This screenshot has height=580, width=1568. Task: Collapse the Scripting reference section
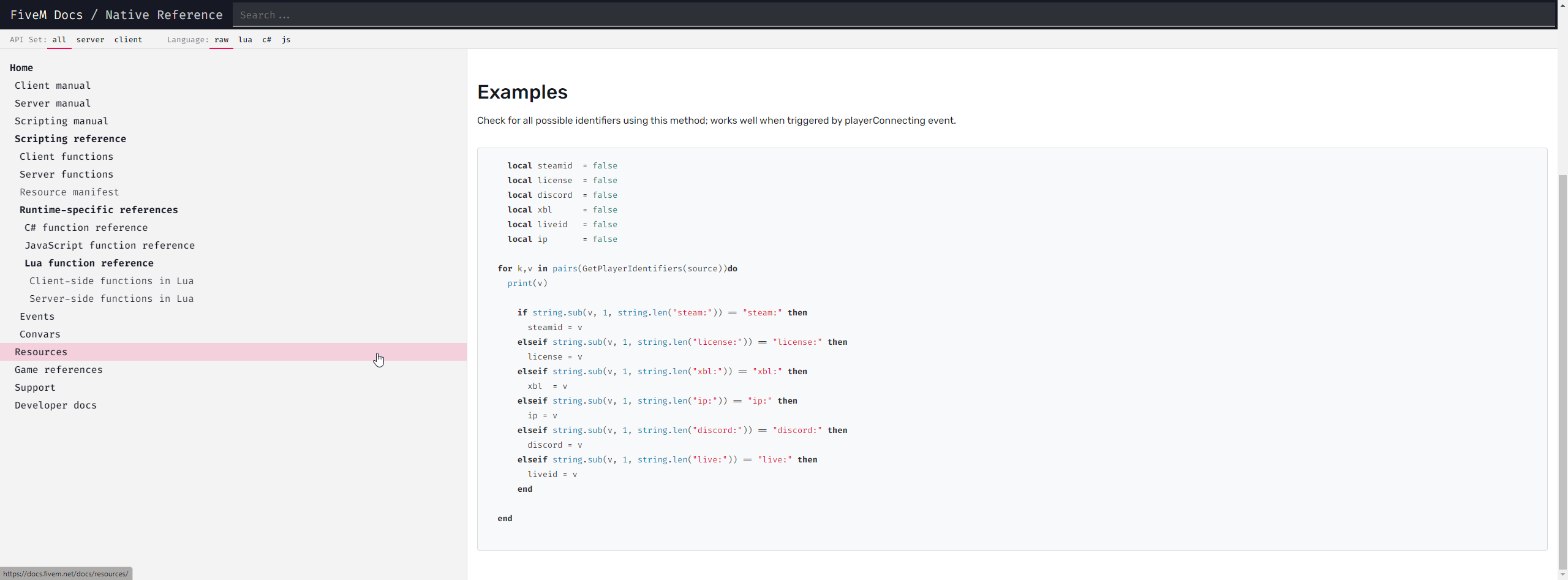tap(70, 139)
